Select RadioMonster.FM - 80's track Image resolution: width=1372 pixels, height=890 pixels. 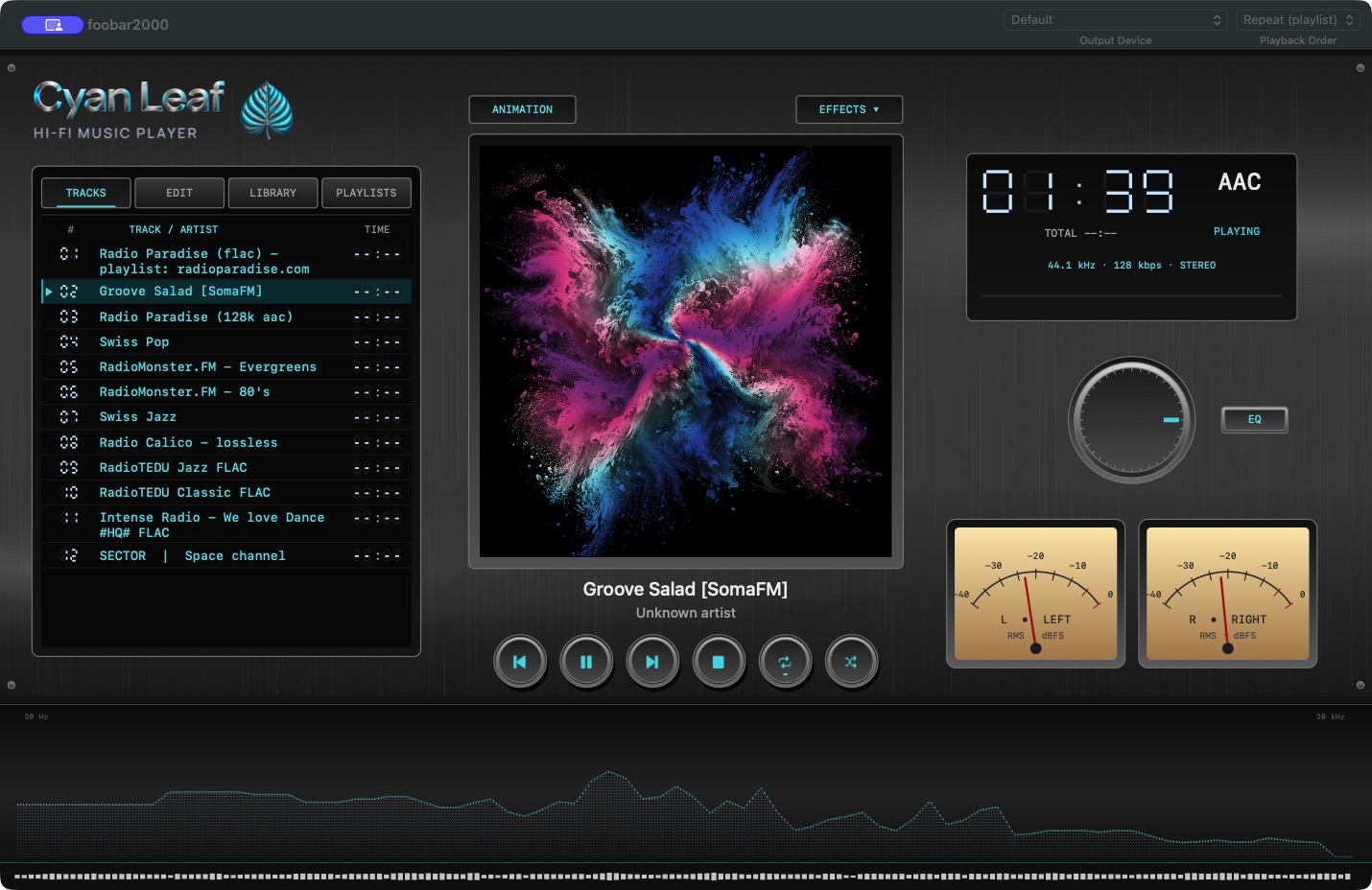point(226,391)
